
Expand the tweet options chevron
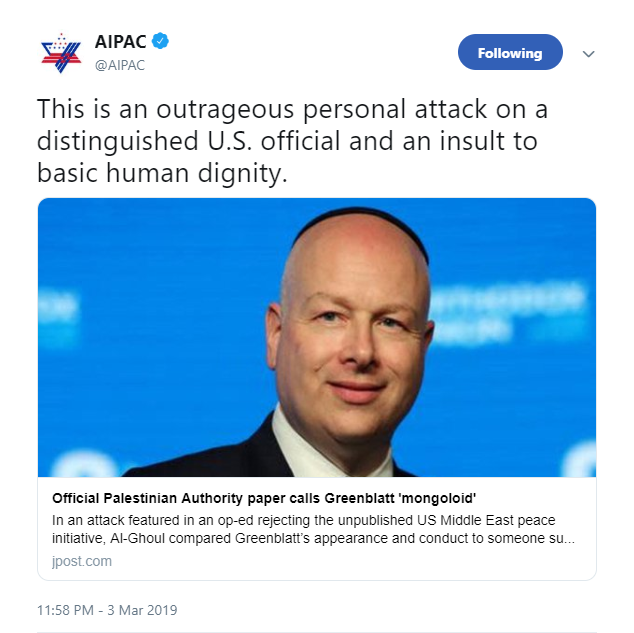(588, 54)
